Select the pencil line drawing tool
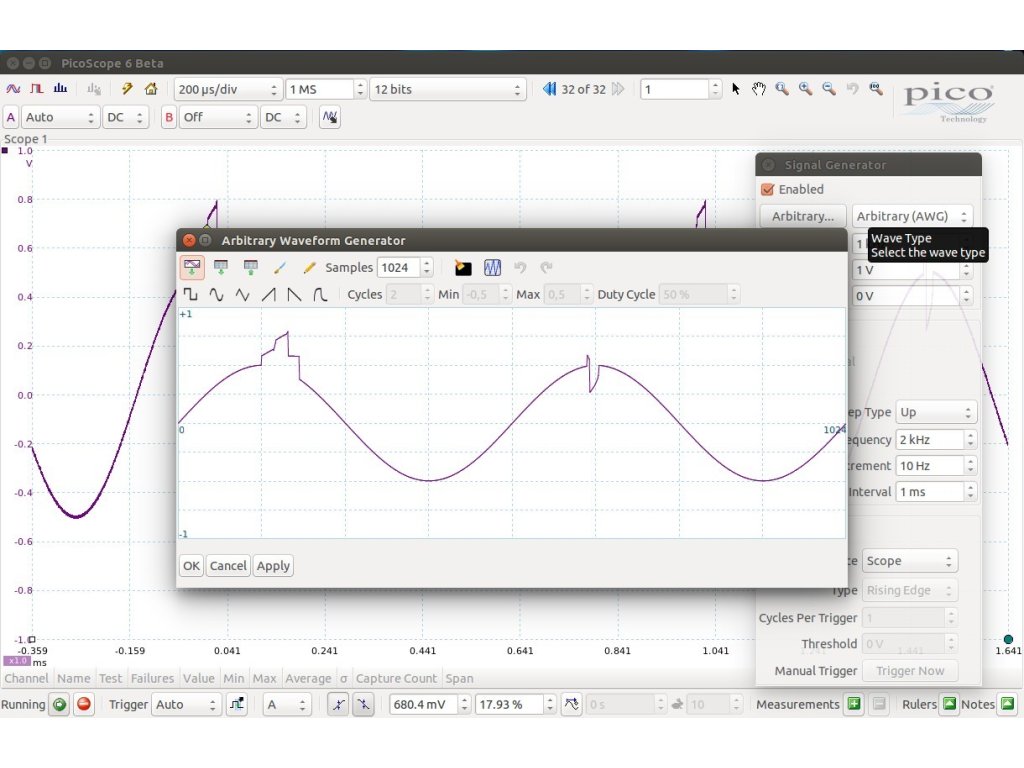This screenshot has height=768, width=1024. point(310,267)
